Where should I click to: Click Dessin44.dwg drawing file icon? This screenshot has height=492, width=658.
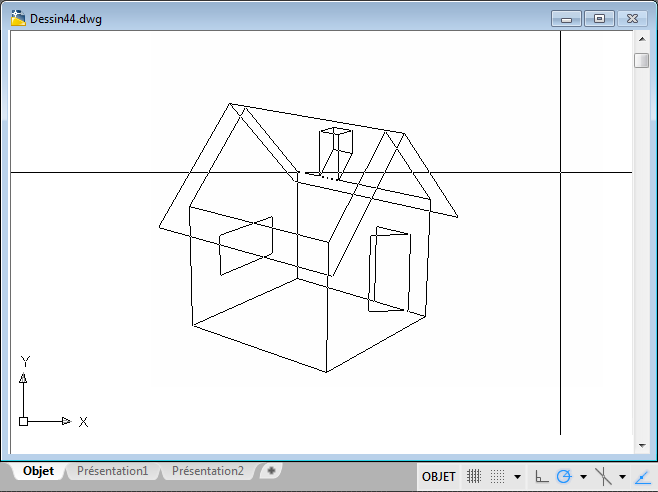click(x=18, y=18)
